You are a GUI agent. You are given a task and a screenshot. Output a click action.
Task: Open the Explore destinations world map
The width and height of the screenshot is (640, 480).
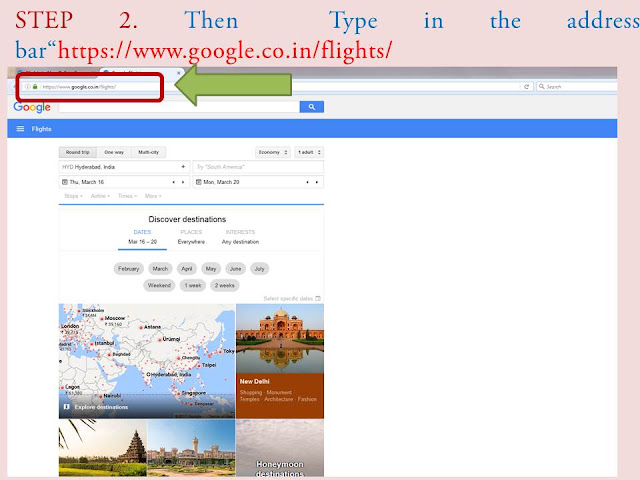coord(147,361)
